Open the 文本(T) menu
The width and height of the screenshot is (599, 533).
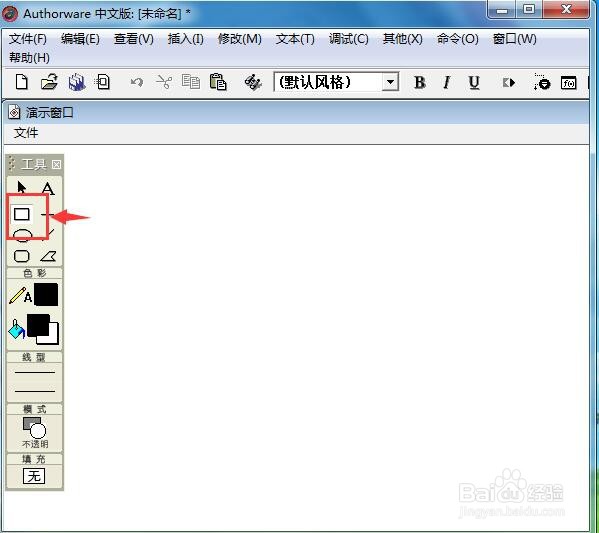[295, 39]
